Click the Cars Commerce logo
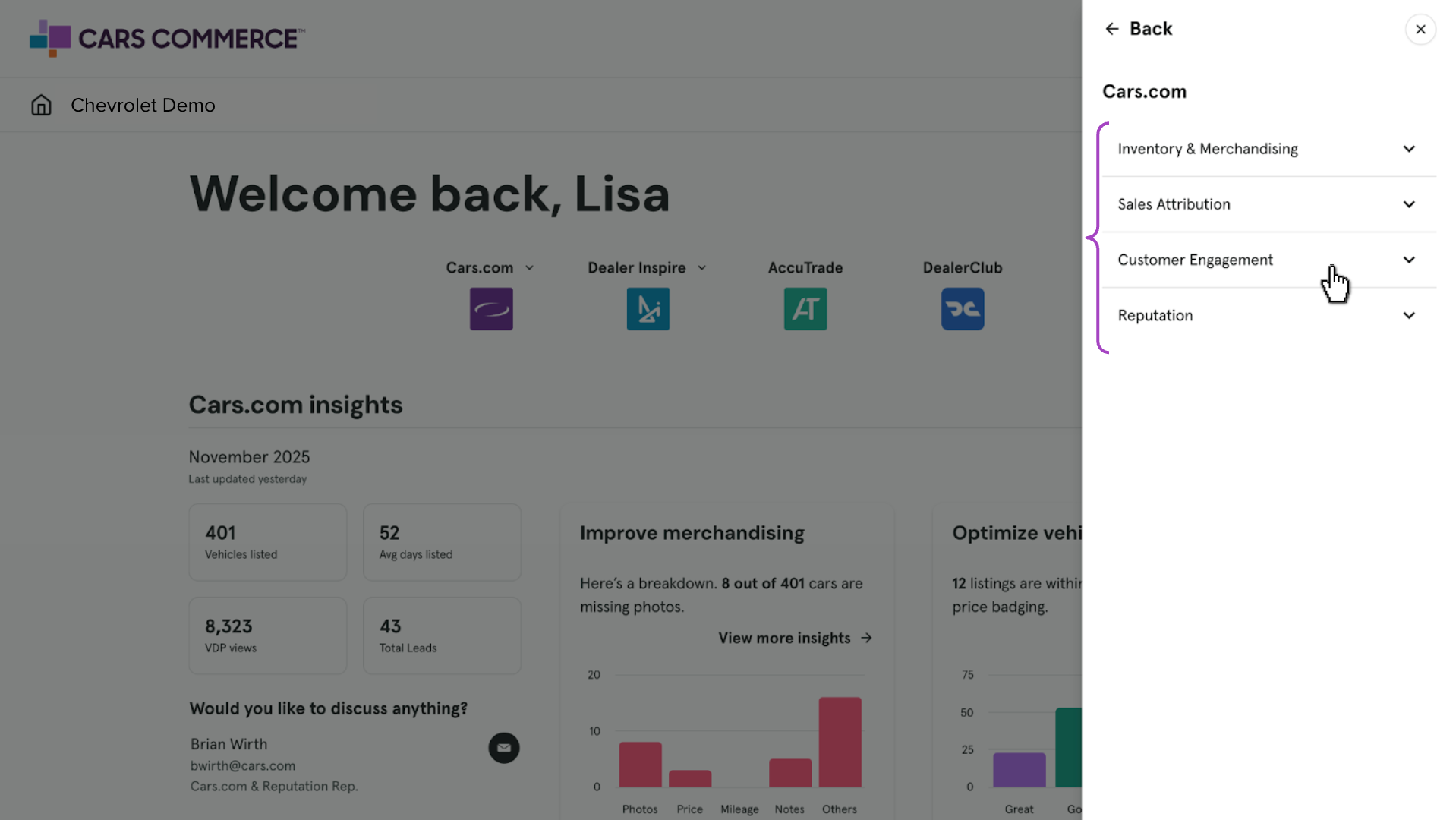 (167, 38)
